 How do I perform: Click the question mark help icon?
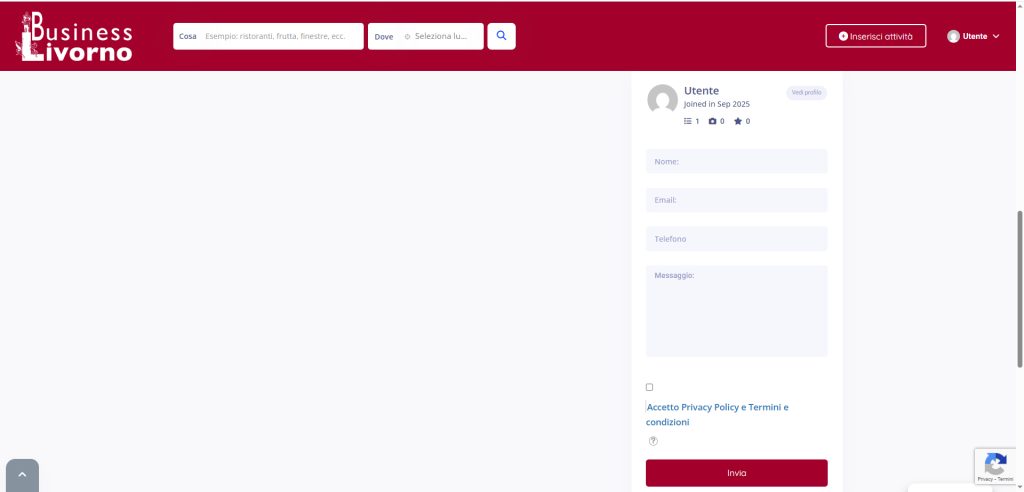click(653, 441)
